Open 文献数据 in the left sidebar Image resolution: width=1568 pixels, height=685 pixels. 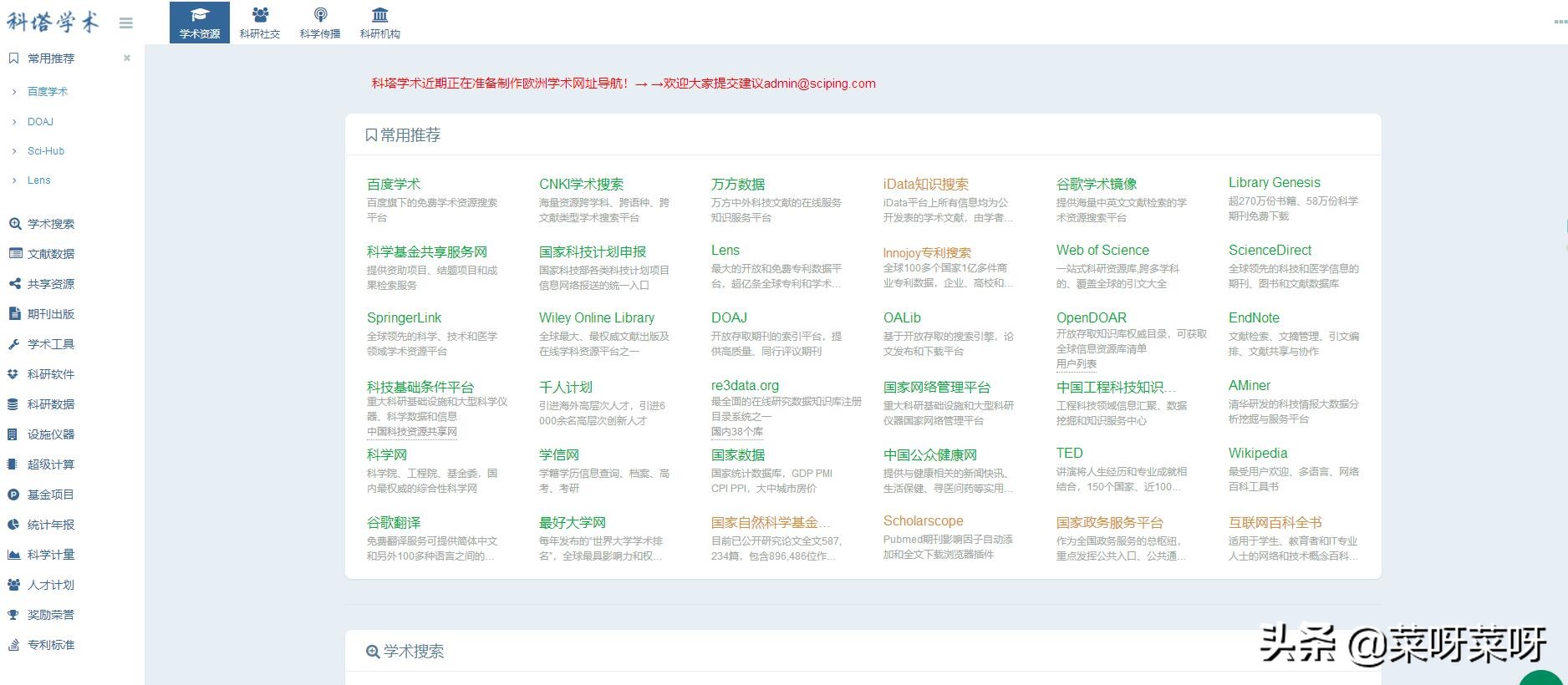(51, 254)
